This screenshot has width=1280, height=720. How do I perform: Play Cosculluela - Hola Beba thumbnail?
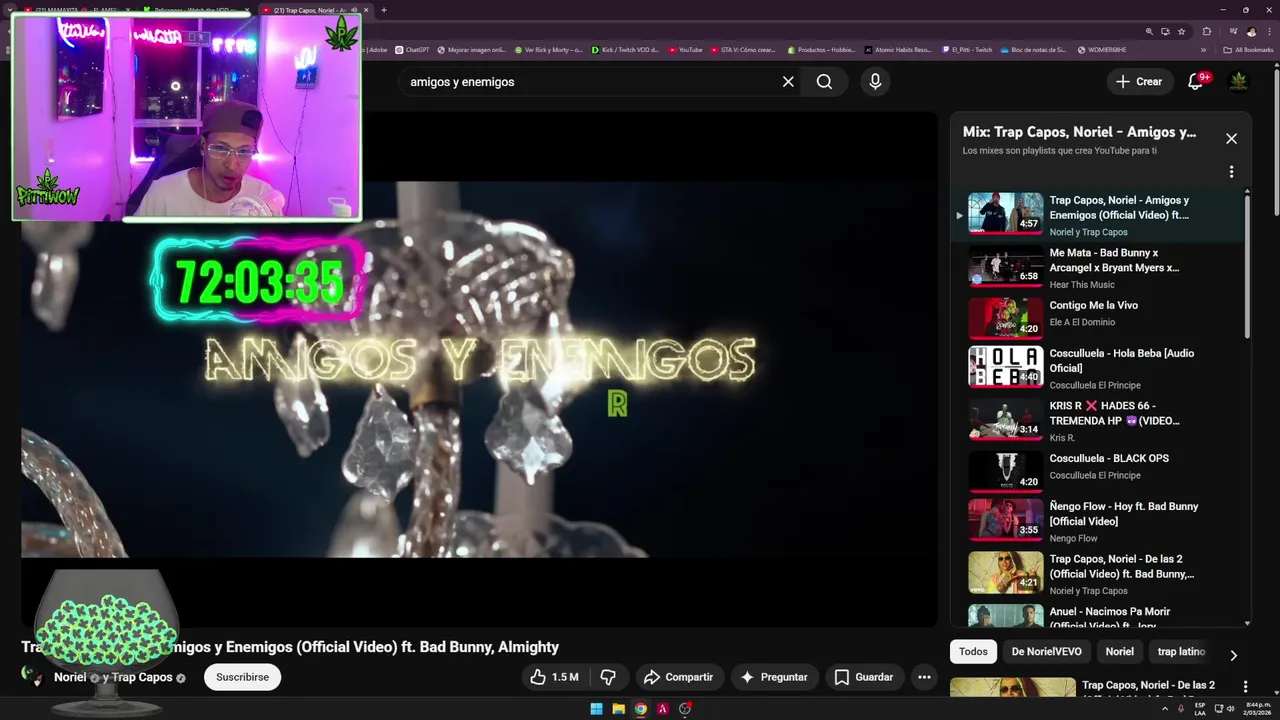[x=1005, y=367]
